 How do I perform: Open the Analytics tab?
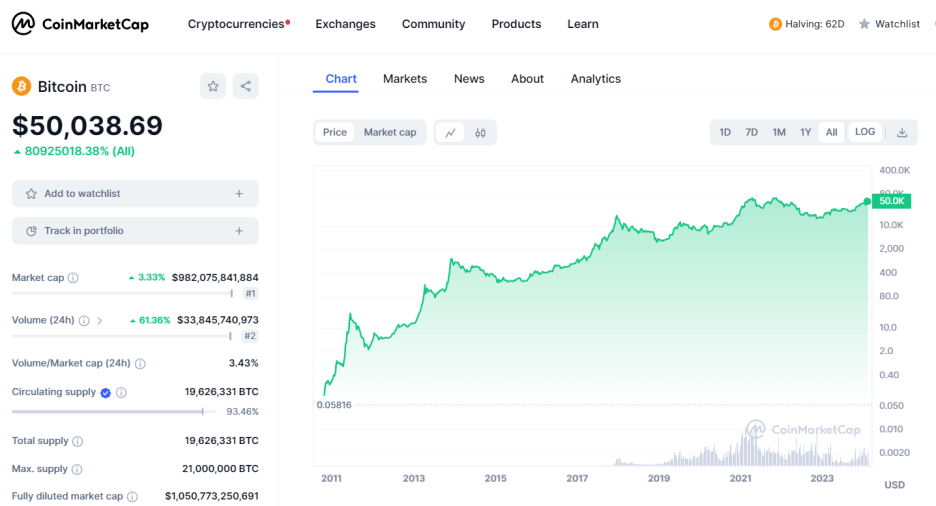click(596, 79)
